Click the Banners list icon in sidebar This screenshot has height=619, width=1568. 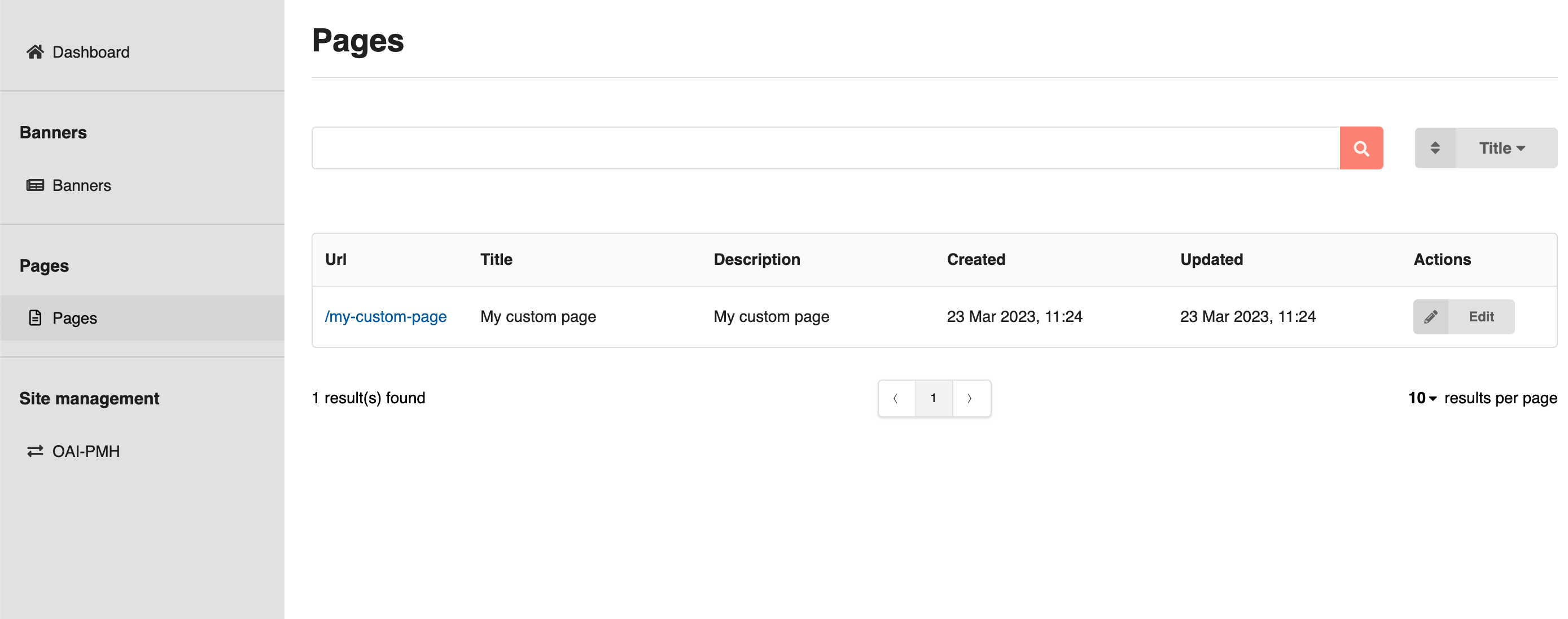point(34,185)
